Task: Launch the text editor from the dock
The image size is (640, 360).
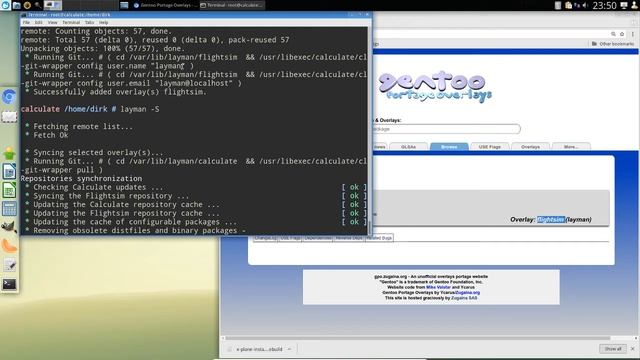Action: pos(9,265)
